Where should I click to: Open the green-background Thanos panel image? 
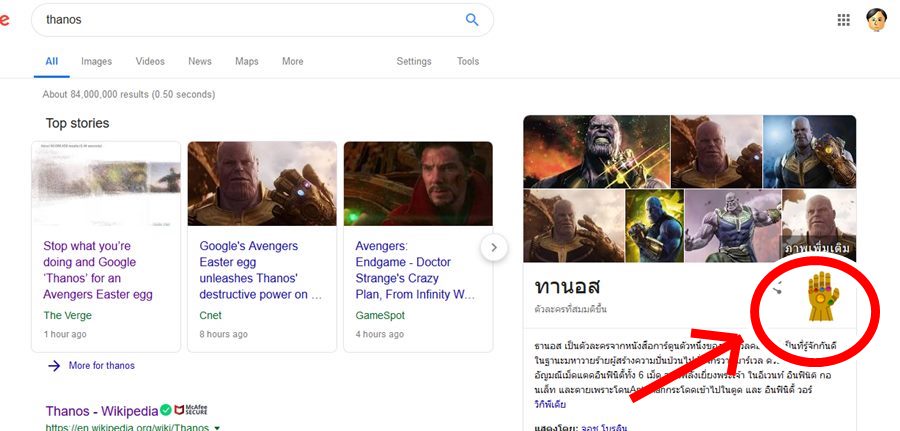tap(654, 226)
